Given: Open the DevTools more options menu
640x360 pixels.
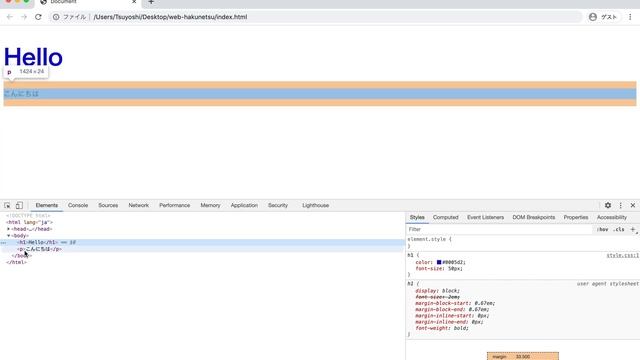Looking at the screenshot, I should [620, 205].
